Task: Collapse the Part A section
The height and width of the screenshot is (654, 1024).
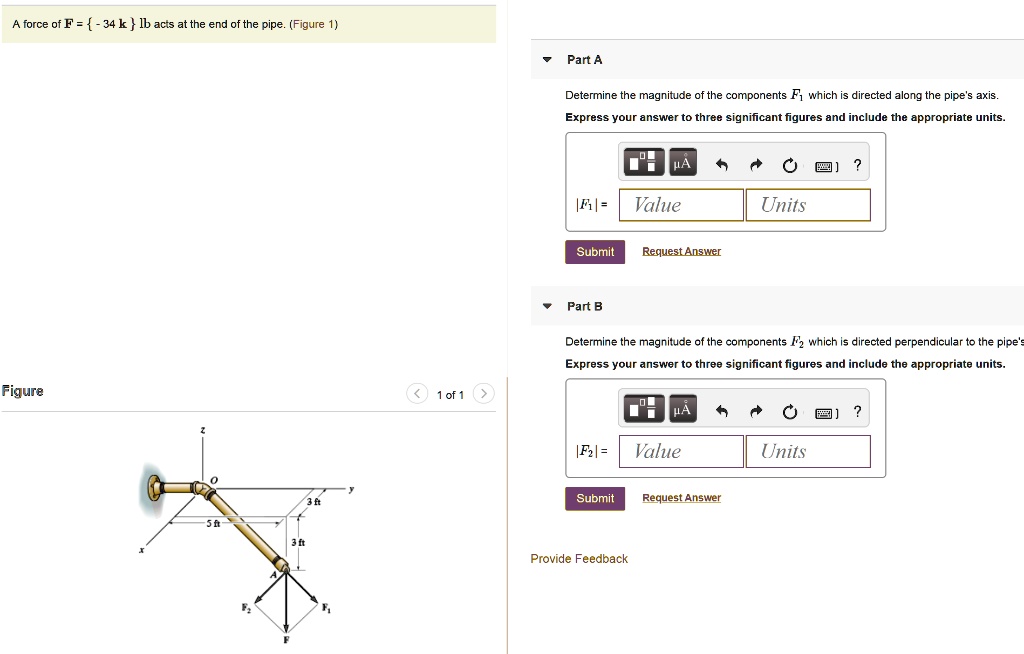Action: tap(546, 59)
